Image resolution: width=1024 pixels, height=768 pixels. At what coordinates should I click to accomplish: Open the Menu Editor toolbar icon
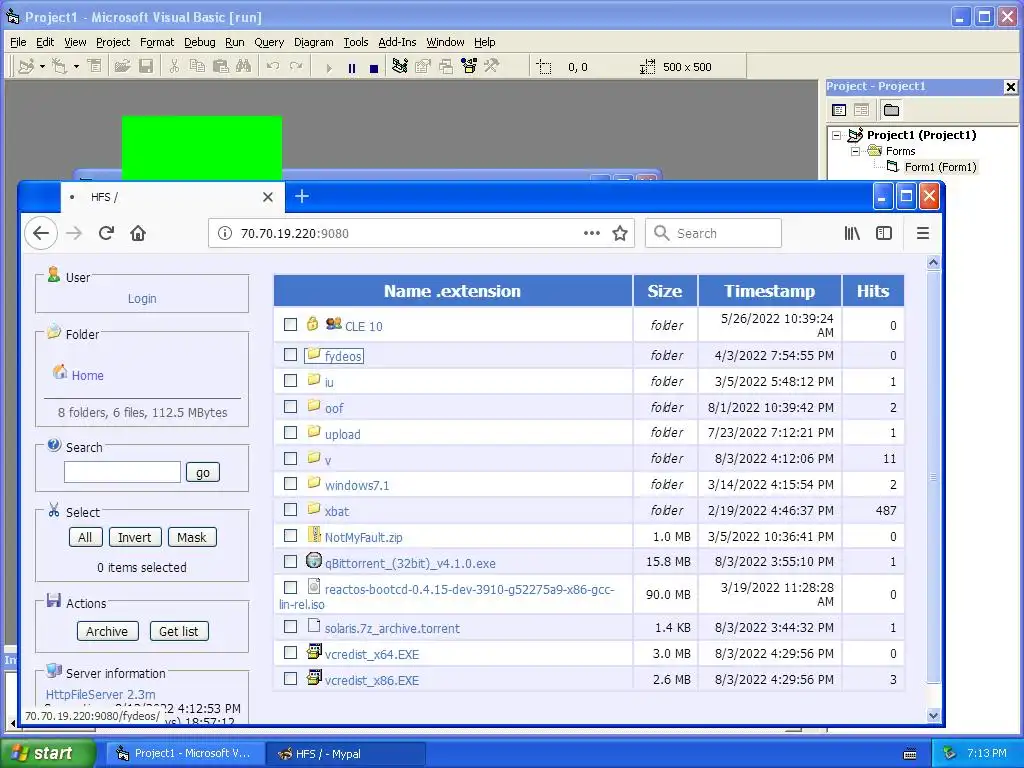(x=95, y=67)
